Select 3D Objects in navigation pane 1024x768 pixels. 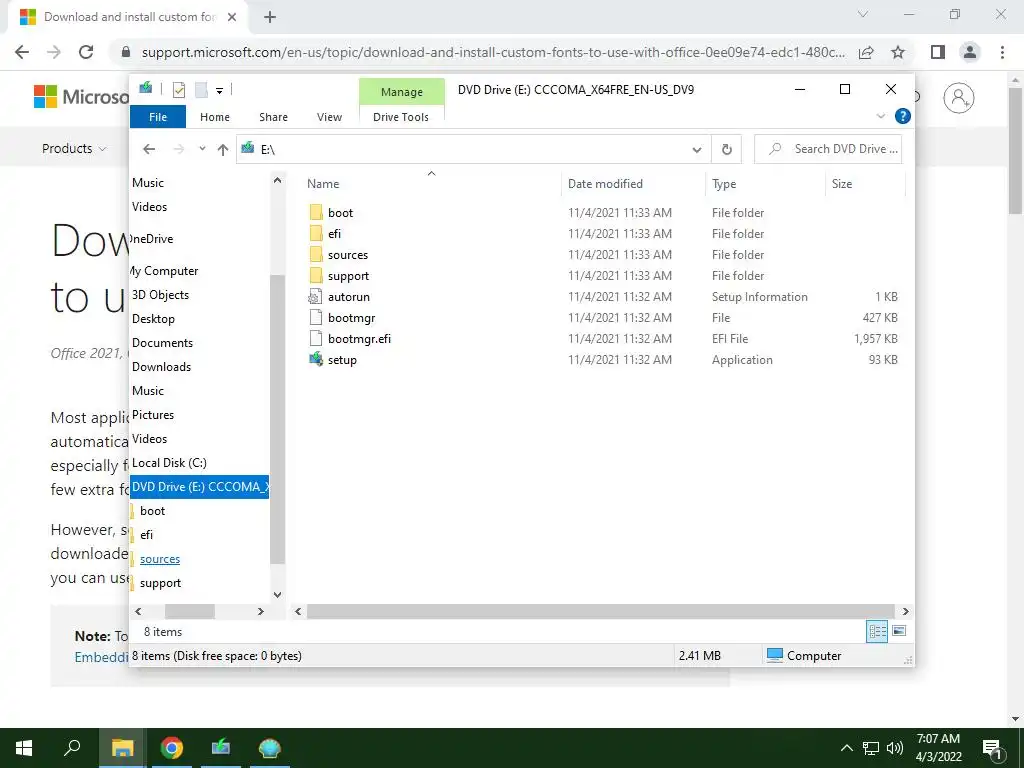[x=161, y=295]
